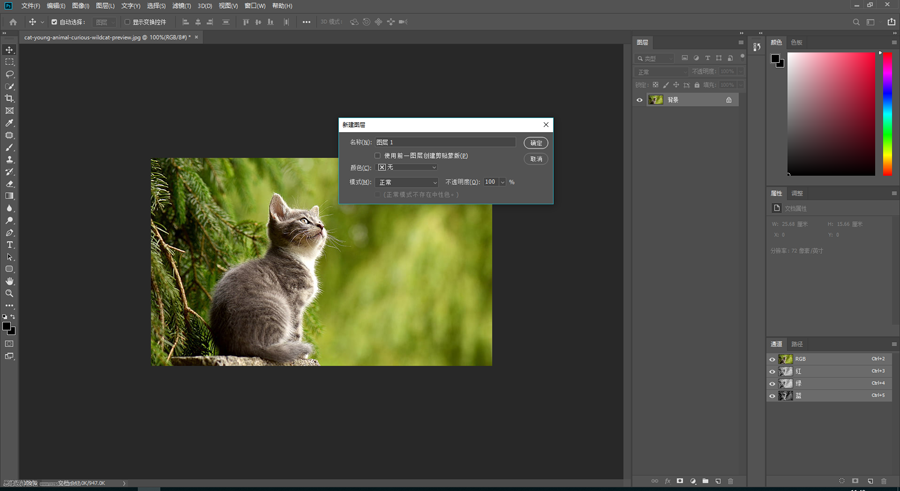This screenshot has width=900, height=491.
Task: Click the 取消 (Cancel) button
Action: 536,159
